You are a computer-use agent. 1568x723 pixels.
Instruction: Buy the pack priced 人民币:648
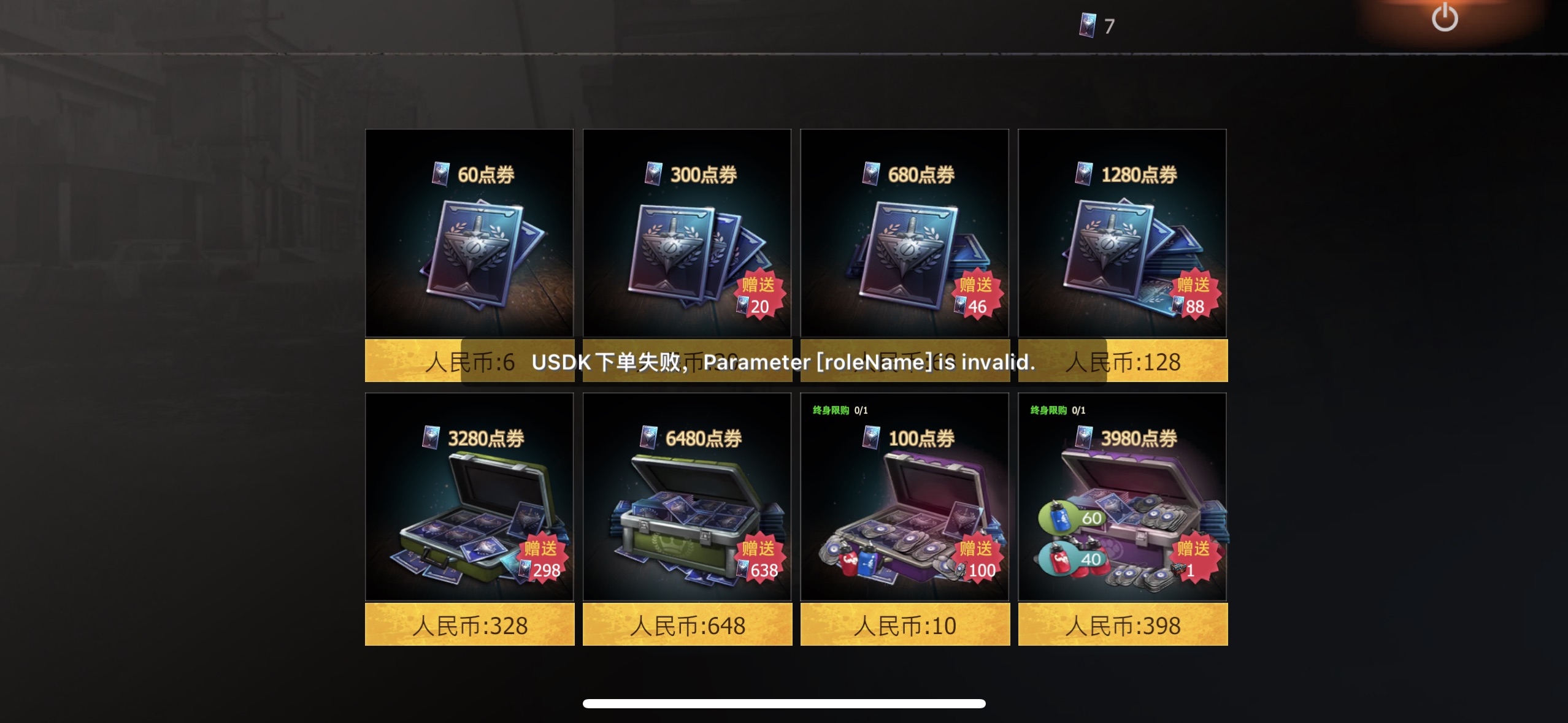tap(688, 625)
